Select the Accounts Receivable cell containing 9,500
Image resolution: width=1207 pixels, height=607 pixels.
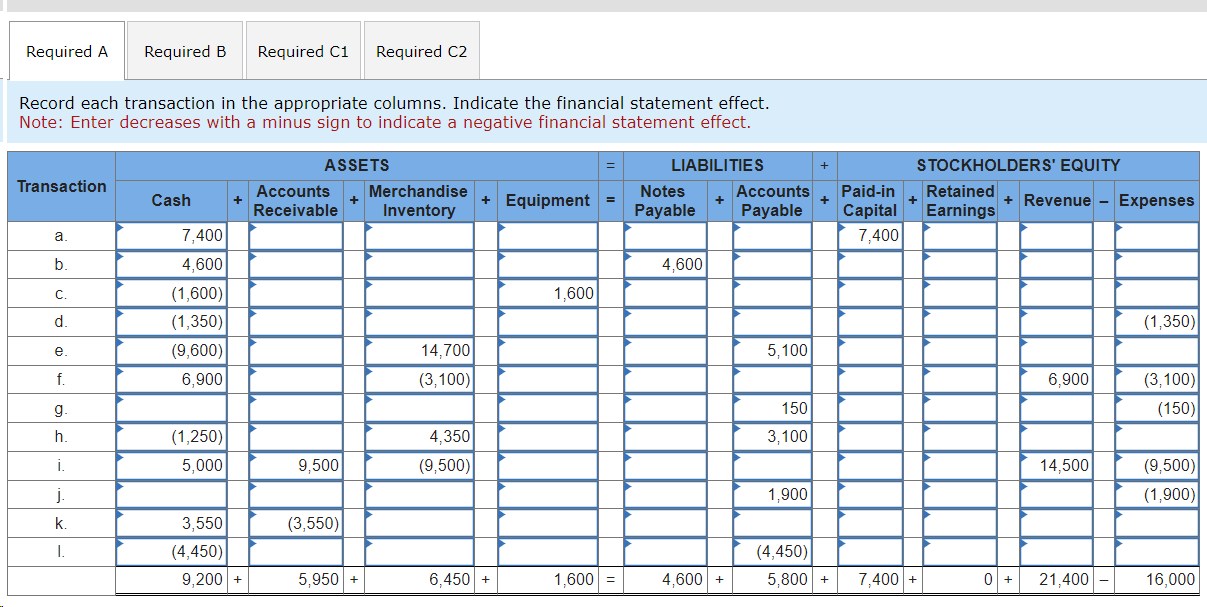point(295,465)
